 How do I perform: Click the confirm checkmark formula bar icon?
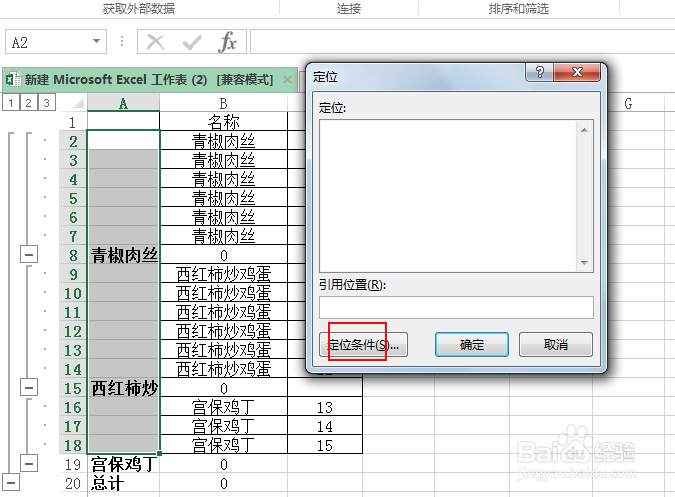(192, 42)
